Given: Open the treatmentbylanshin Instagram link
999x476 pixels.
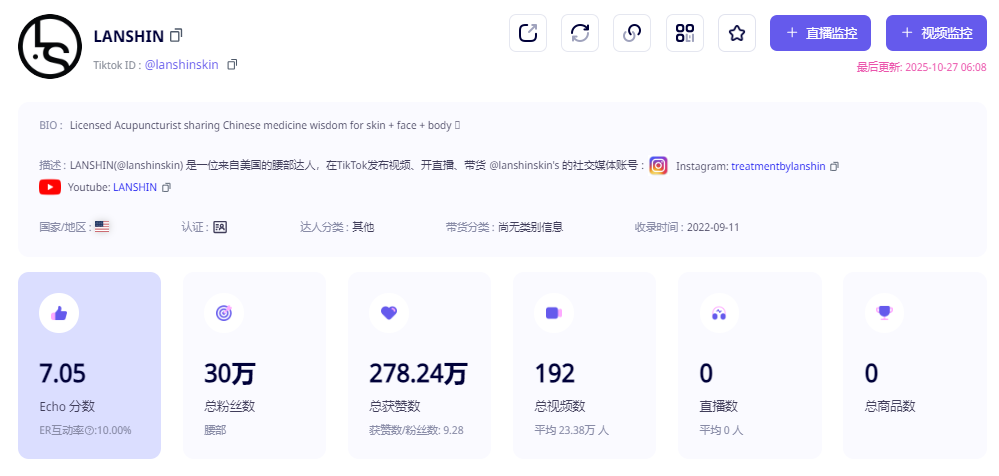Looking at the screenshot, I should [x=778, y=166].
